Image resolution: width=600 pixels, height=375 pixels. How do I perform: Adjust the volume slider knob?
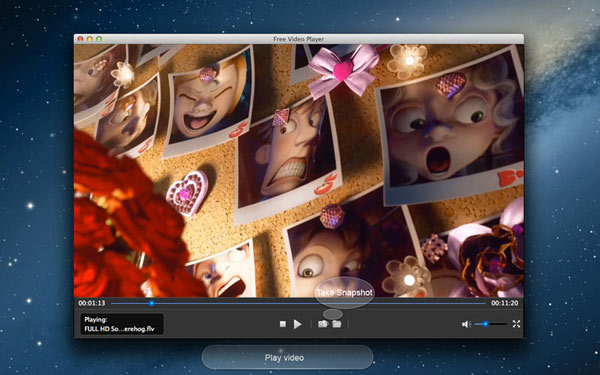pos(485,324)
